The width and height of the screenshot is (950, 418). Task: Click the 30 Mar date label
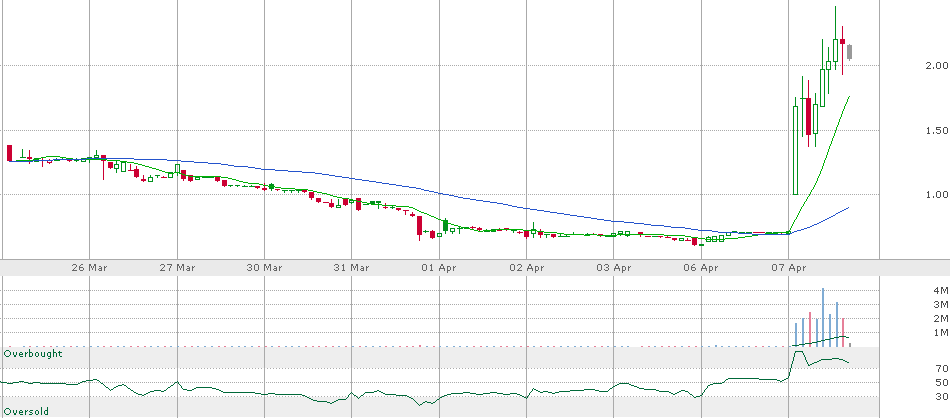pos(265,268)
